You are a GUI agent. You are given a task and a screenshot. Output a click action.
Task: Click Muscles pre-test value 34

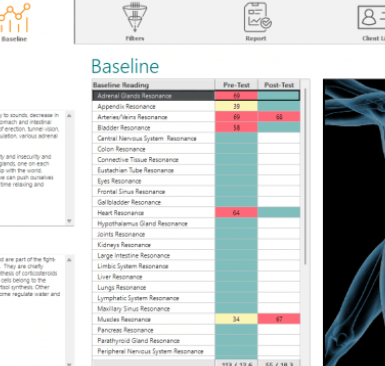click(x=236, y=319)
